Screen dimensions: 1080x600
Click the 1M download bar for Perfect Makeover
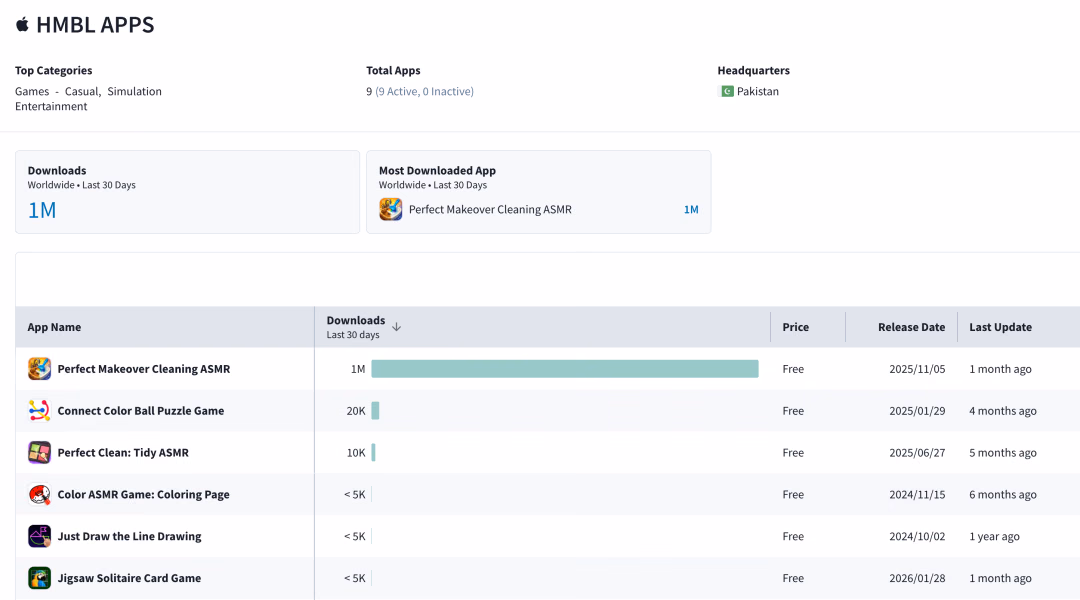tap(565, 369)
